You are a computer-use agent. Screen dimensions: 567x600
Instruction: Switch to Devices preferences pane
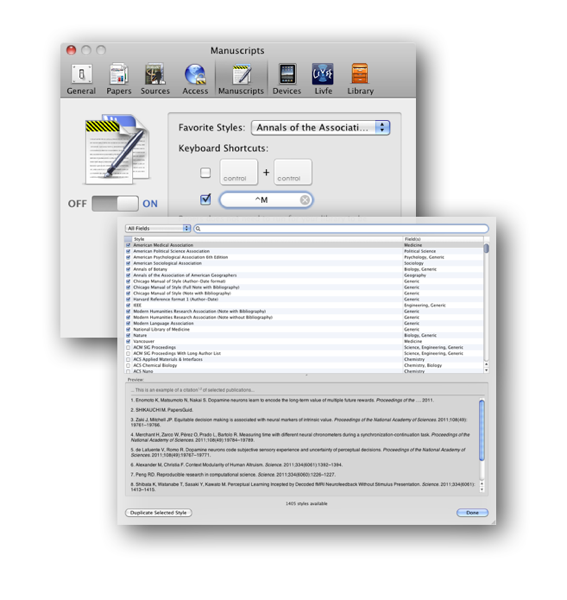tap(287, 80)
